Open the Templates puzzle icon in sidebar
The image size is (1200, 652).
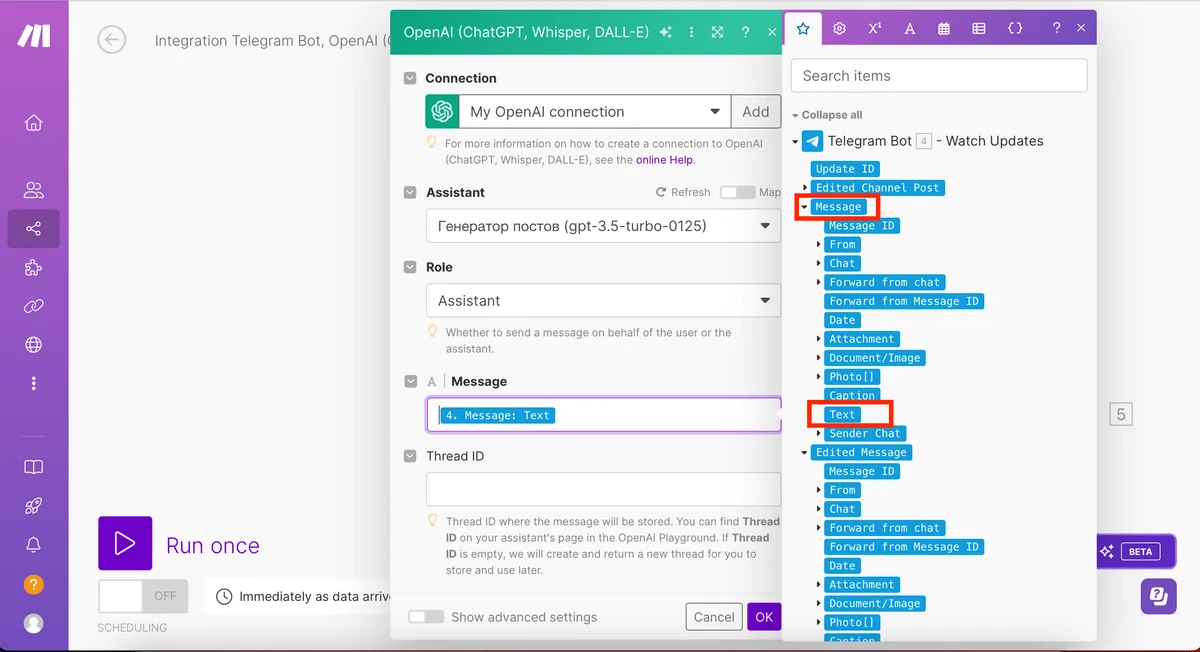[34, 268]
